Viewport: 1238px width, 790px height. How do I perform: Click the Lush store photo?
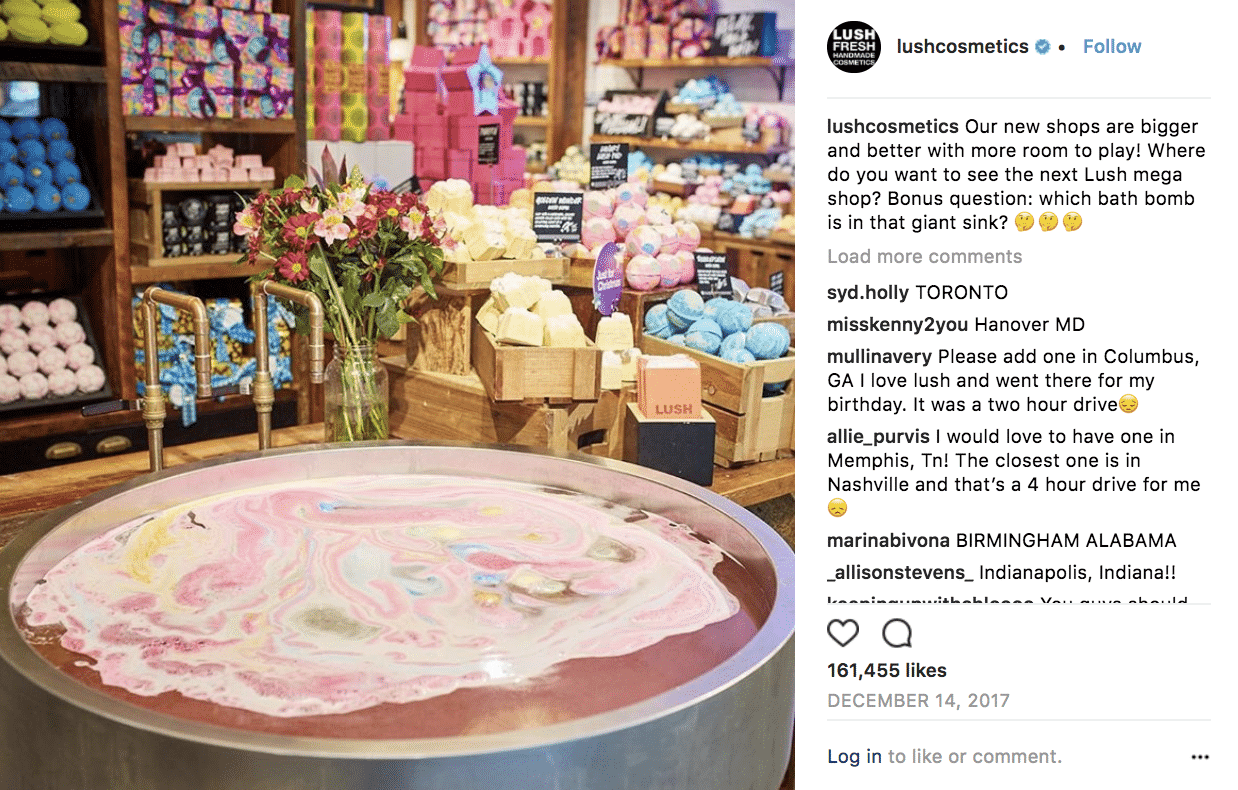coord(397,395)
